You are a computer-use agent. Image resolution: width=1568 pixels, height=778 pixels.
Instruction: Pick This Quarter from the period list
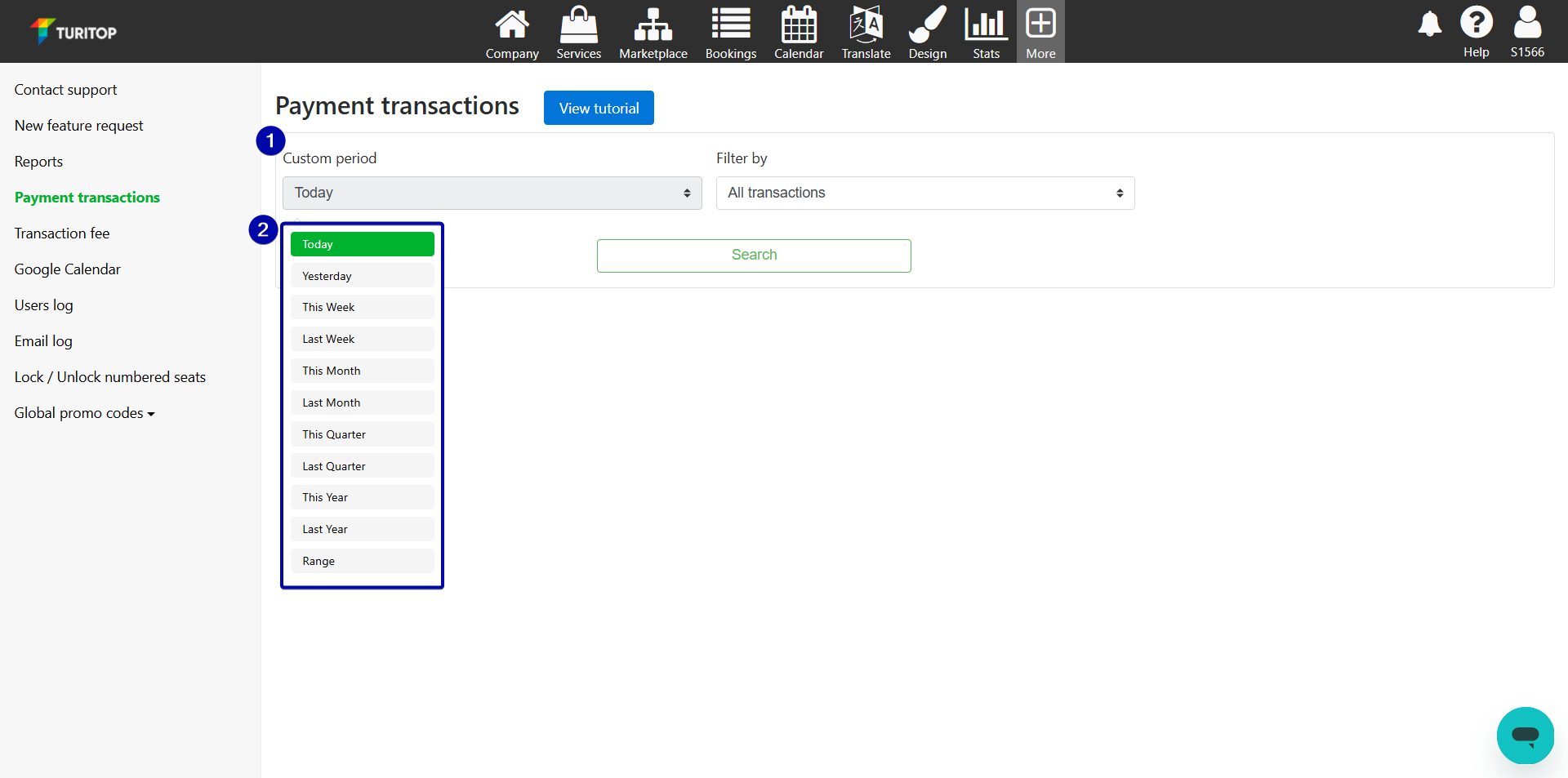click(362, 434)
